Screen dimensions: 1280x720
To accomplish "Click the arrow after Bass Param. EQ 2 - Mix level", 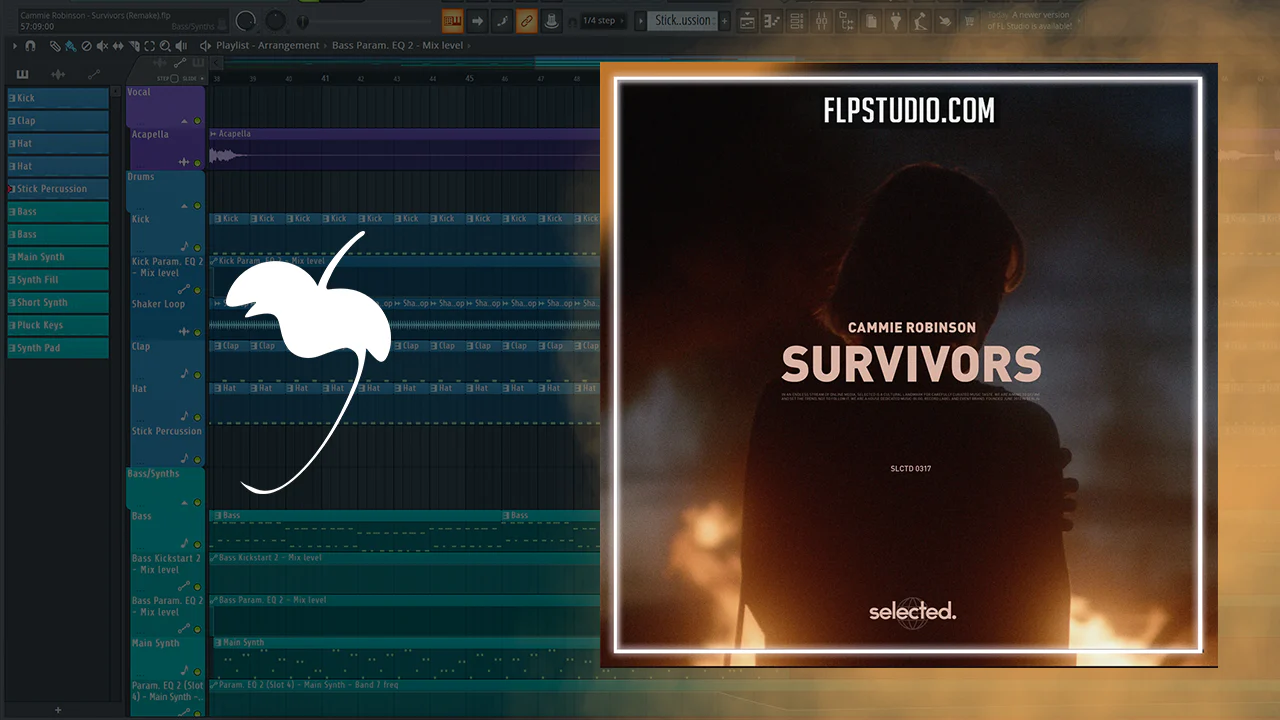I will [471, 45].
